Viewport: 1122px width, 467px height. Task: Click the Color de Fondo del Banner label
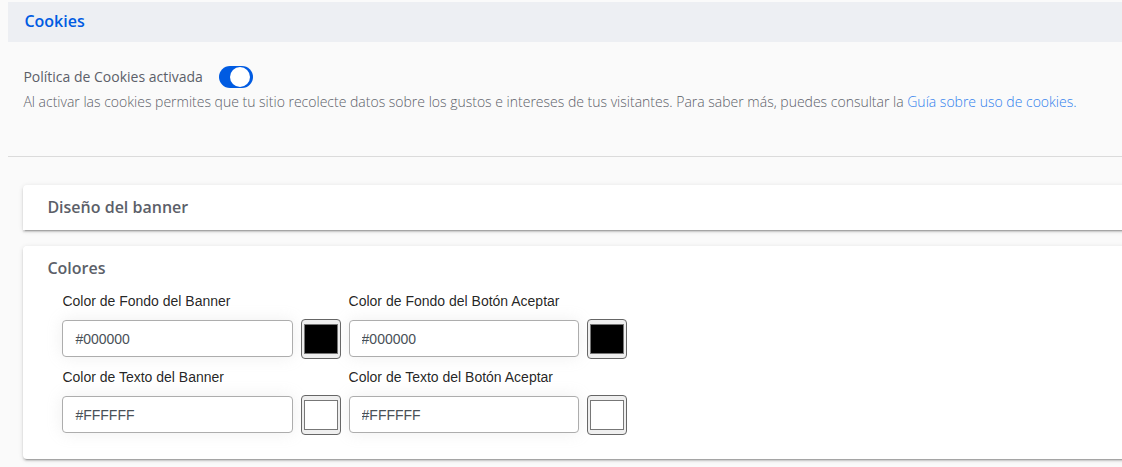146,301
